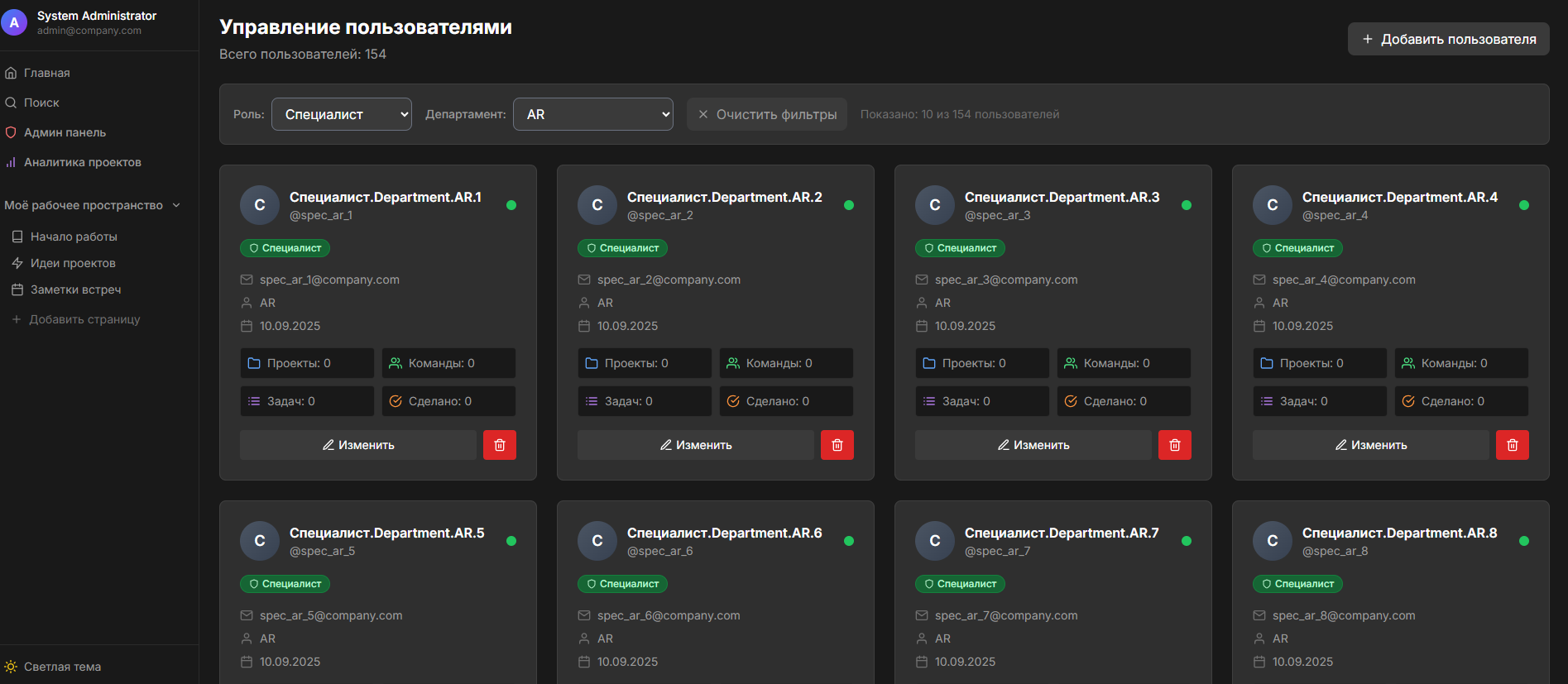
Task: Click the name Специалист.Department.AR.7
Action: tap(1062, 533)
